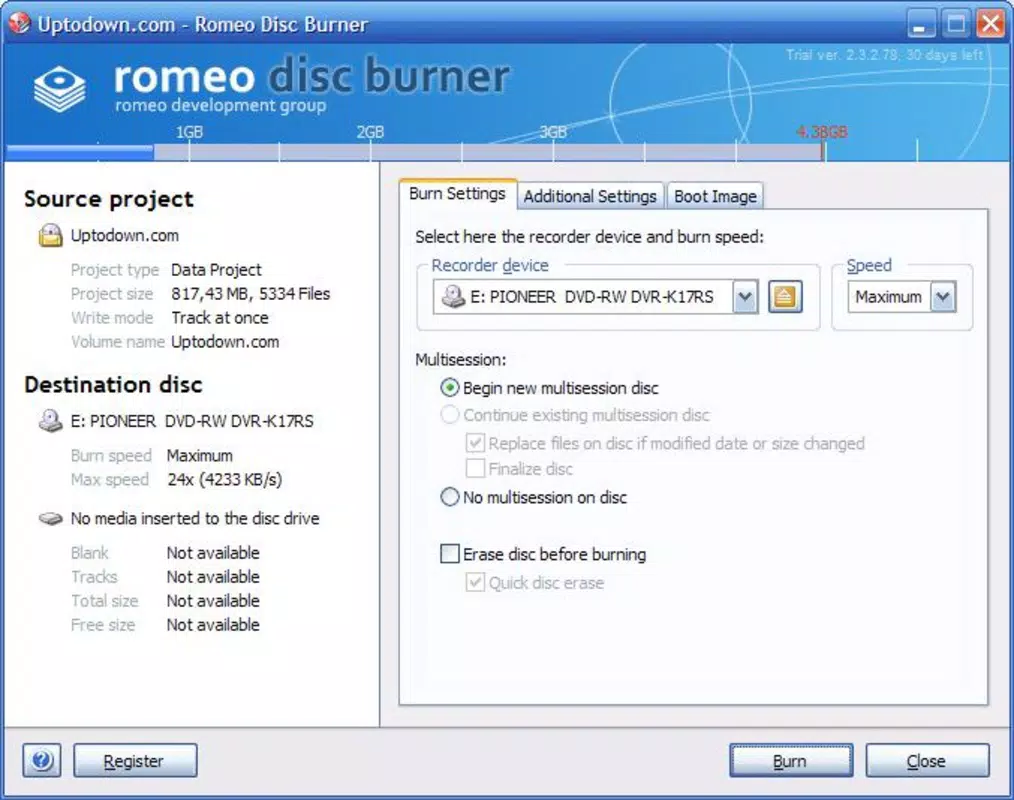1014x800 pixels.
Task: Click the destination disc drive icon
Action: click(x=50, y=421)
